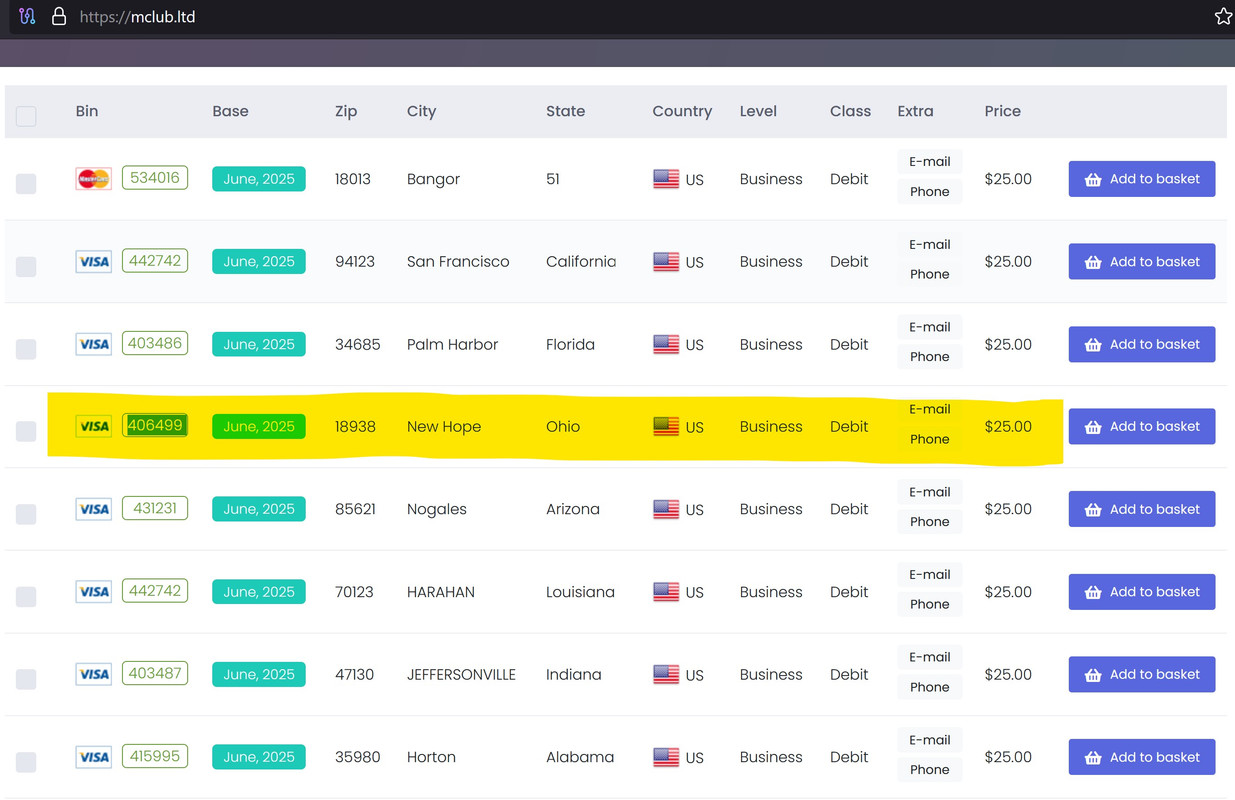
Task: Check the box for the Horton row
Action: tap(26, 761)
